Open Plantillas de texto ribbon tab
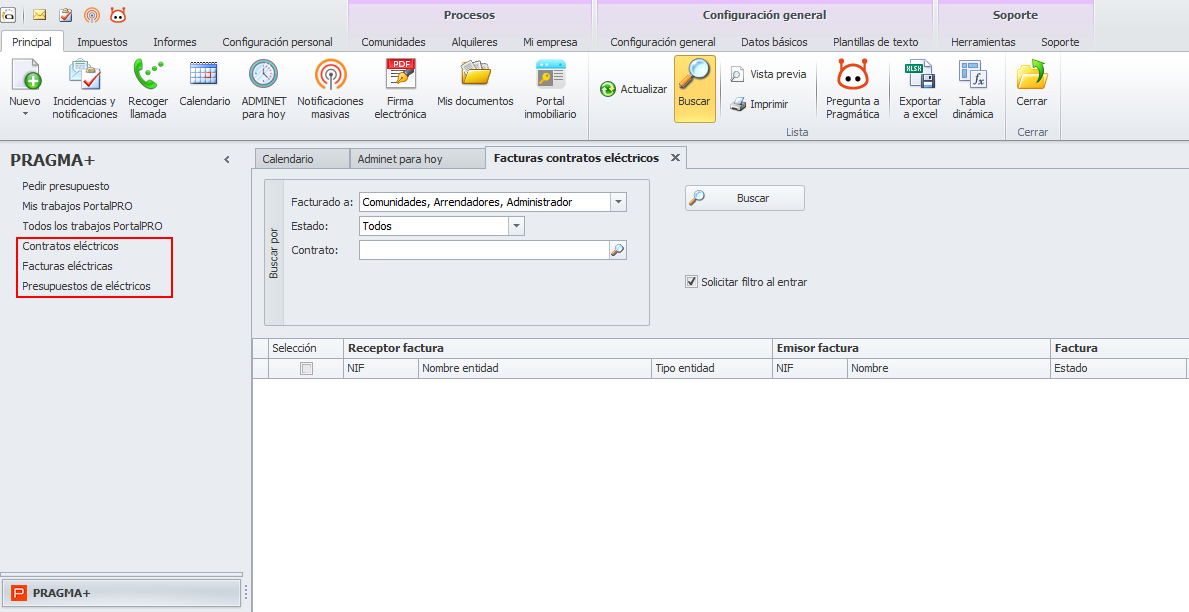The width and height of the screenshot is (1189, 612). [x=876, y=42]
